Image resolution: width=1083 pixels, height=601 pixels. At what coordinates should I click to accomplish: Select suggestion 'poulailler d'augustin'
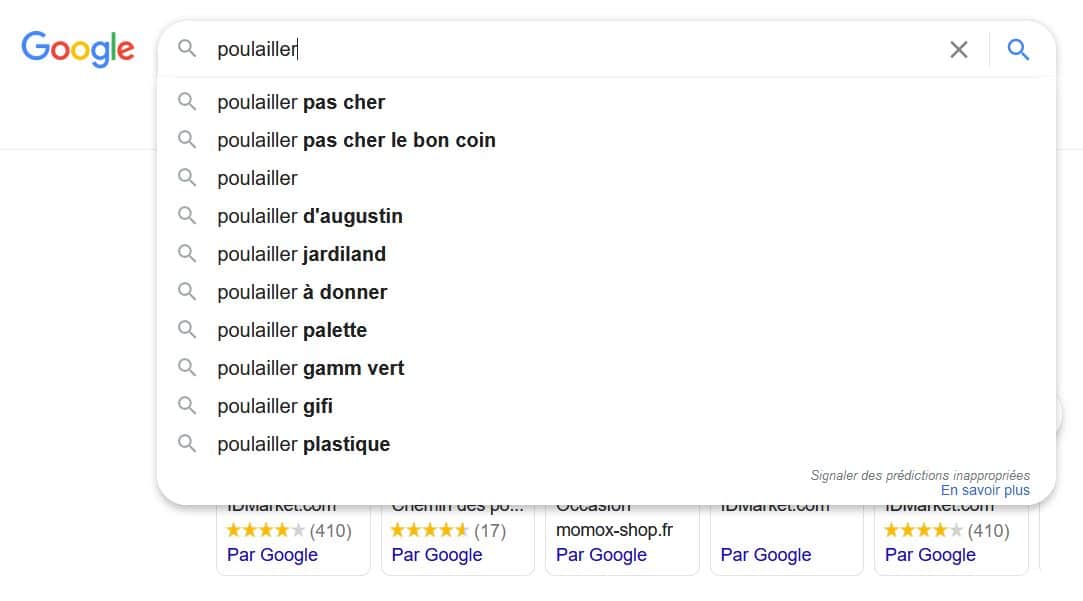coord(310,216)
